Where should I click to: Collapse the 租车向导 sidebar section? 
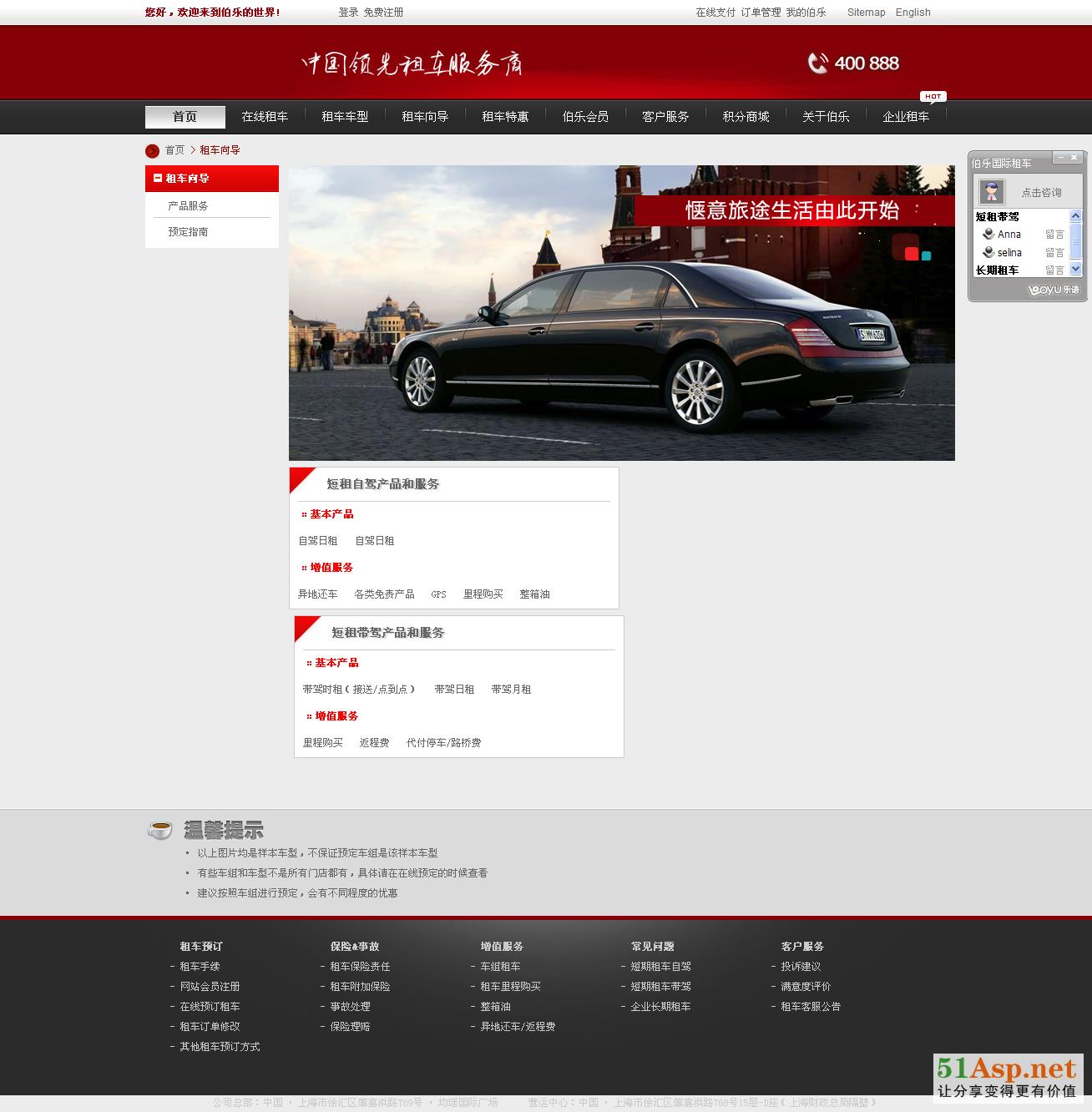pyautogui.click(x=158, y=178)
